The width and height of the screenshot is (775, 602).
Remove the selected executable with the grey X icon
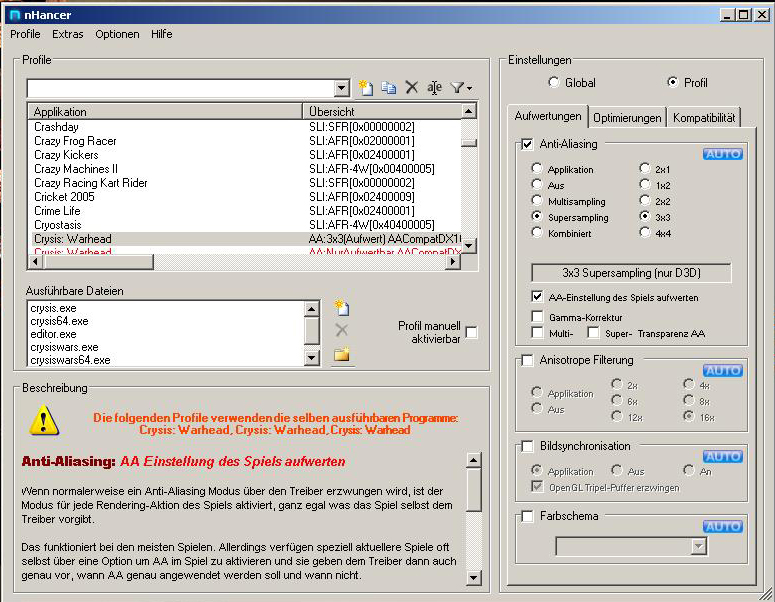[342, 330]
